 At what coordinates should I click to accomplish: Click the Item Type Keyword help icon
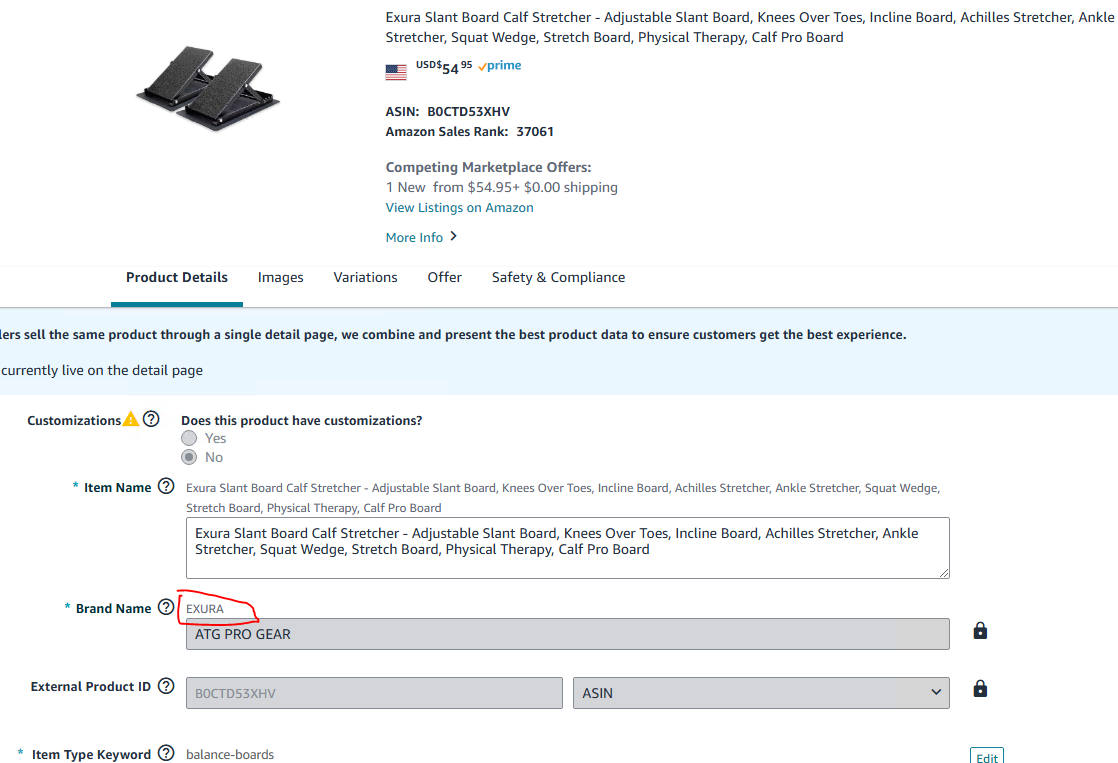pyautogui.click(x=166, y=754)
